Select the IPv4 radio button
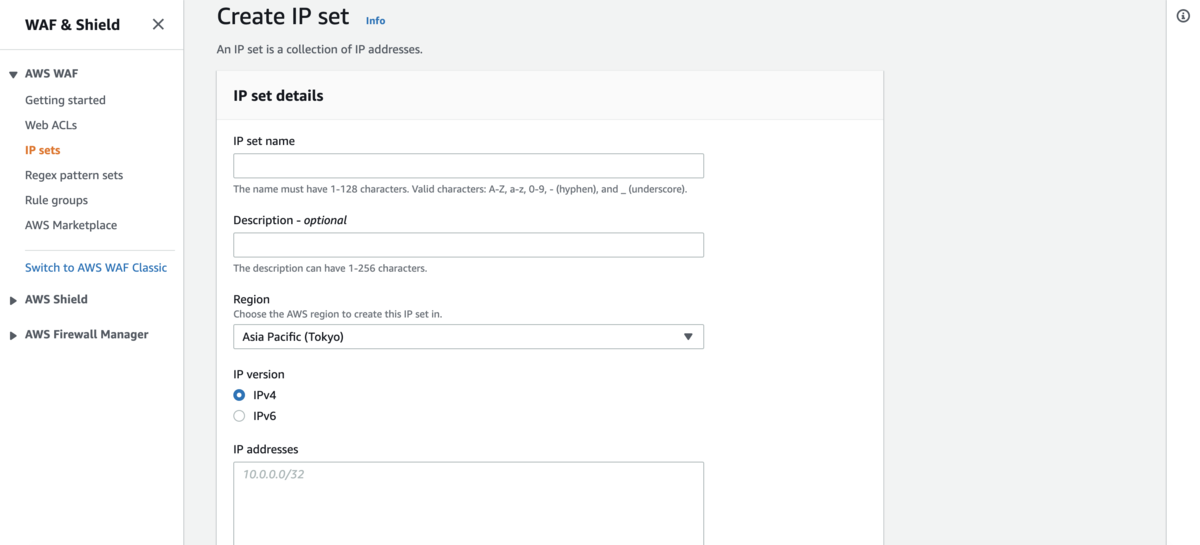 tap(239, 395)
